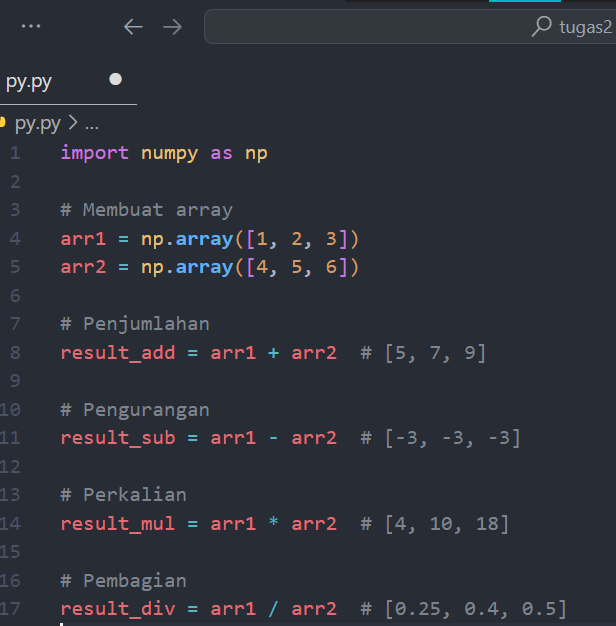Screen dimensions: 616x626
Task: Click the unsaved dot on py.py tab
Action: (x=115, y=79)
